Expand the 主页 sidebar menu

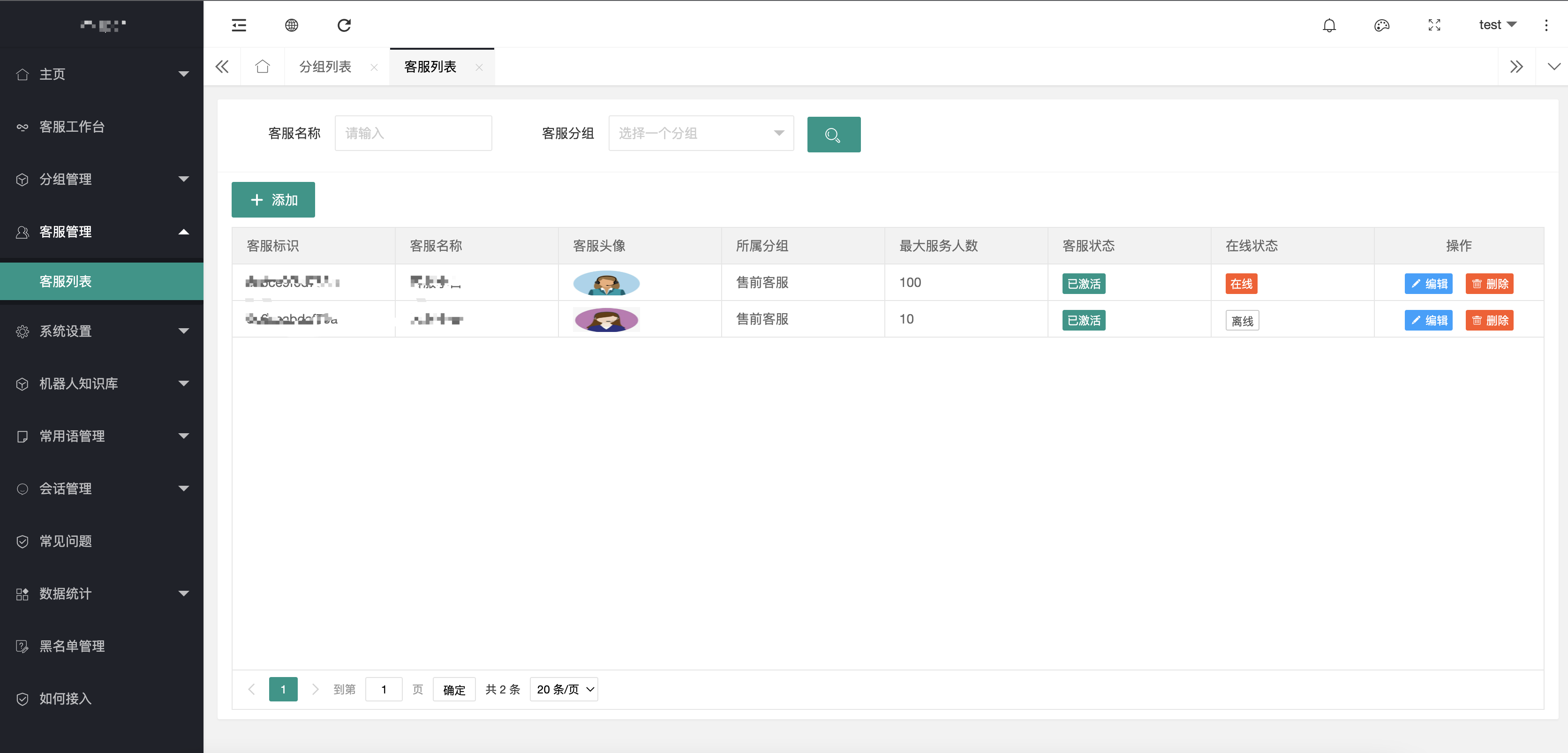tap(102, 74)
